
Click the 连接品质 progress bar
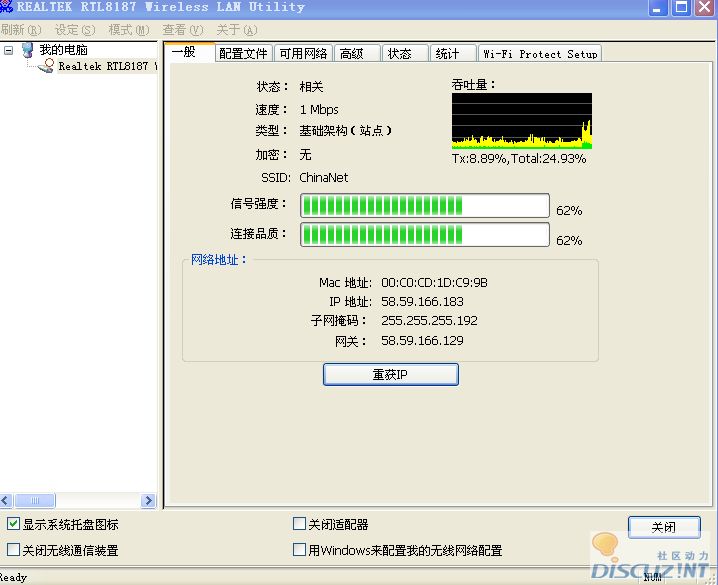[424, 235]
